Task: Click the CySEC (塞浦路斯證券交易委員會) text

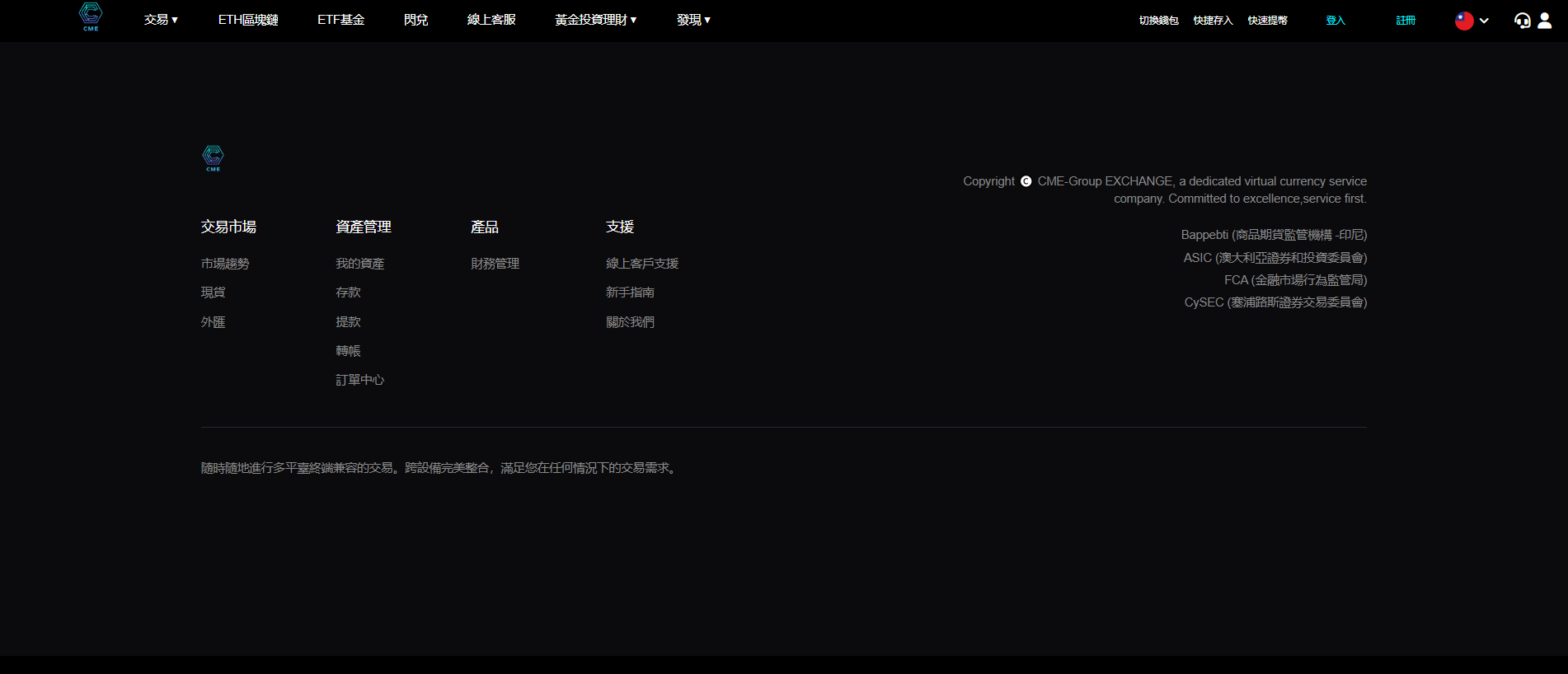Action: coord(1275,302)
